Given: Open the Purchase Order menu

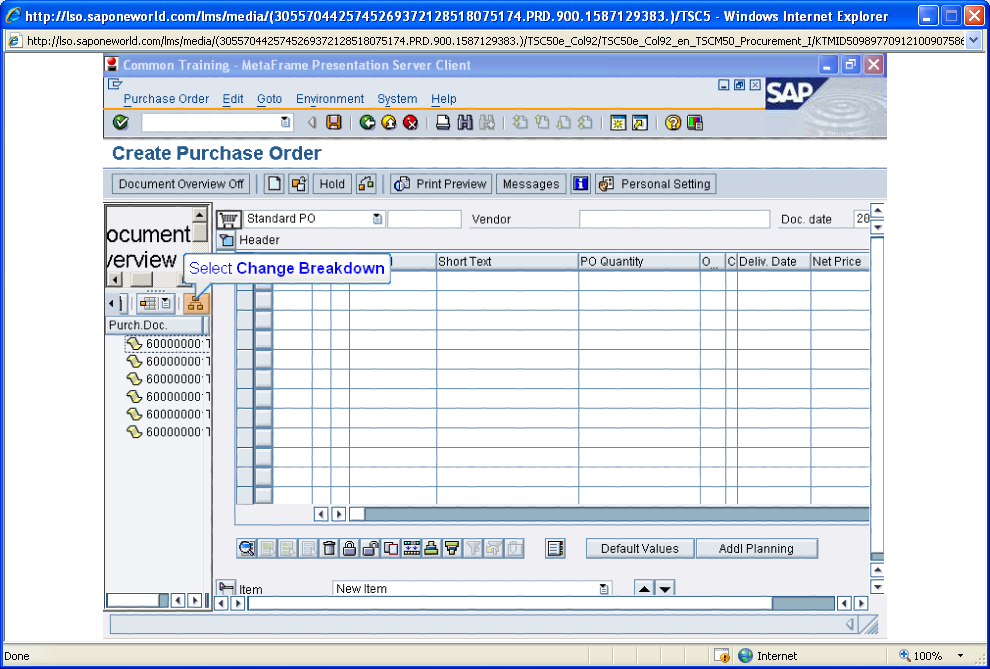Looking at the screenshot, I should (x=166, y=99).
